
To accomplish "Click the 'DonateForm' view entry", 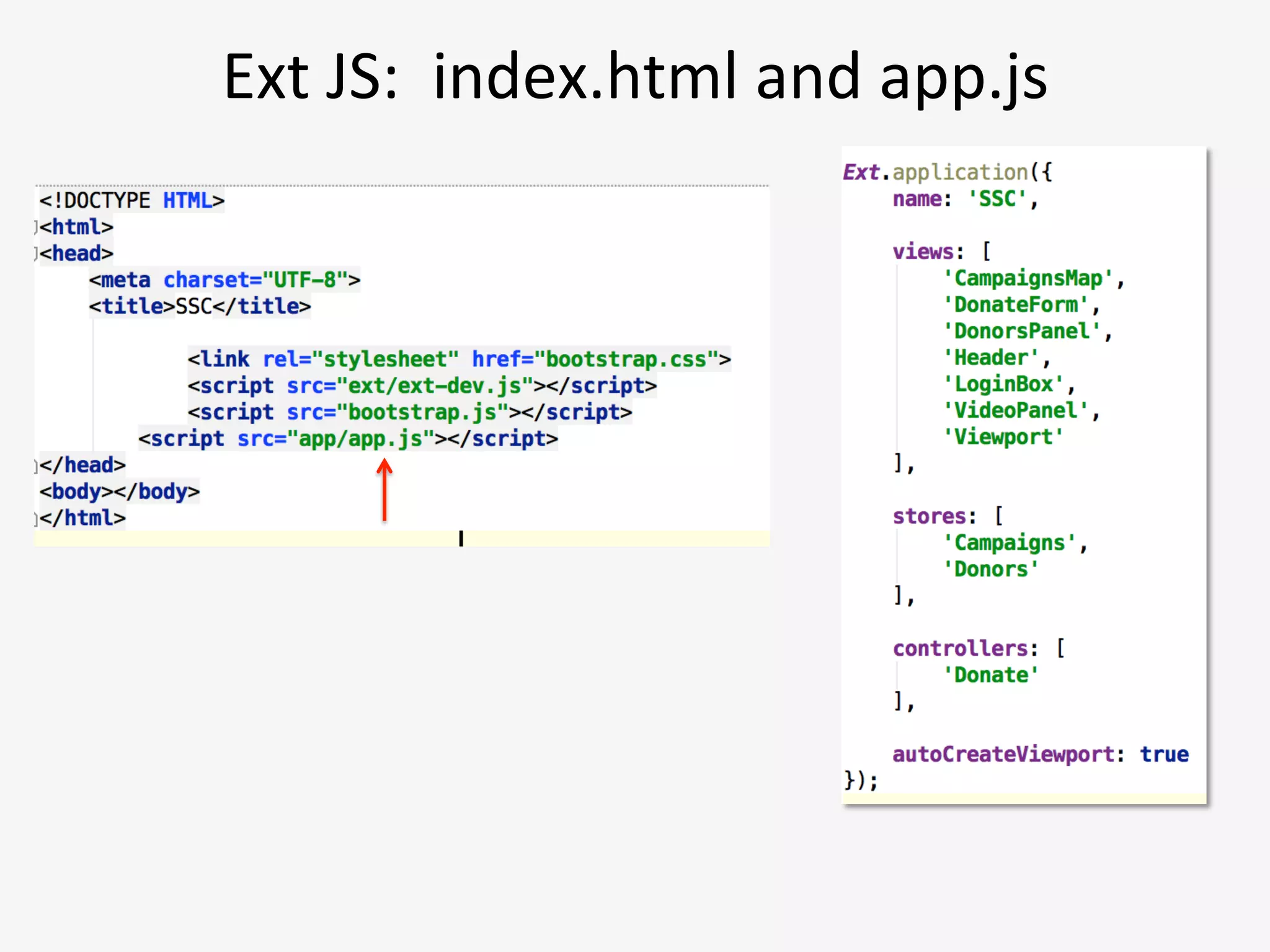I will (x=1021, y=305).
